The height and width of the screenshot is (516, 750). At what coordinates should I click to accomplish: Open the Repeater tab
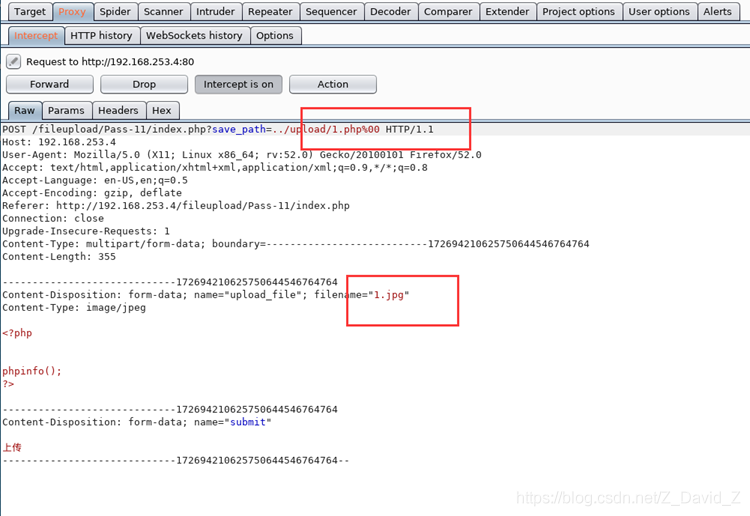(270, 11)
